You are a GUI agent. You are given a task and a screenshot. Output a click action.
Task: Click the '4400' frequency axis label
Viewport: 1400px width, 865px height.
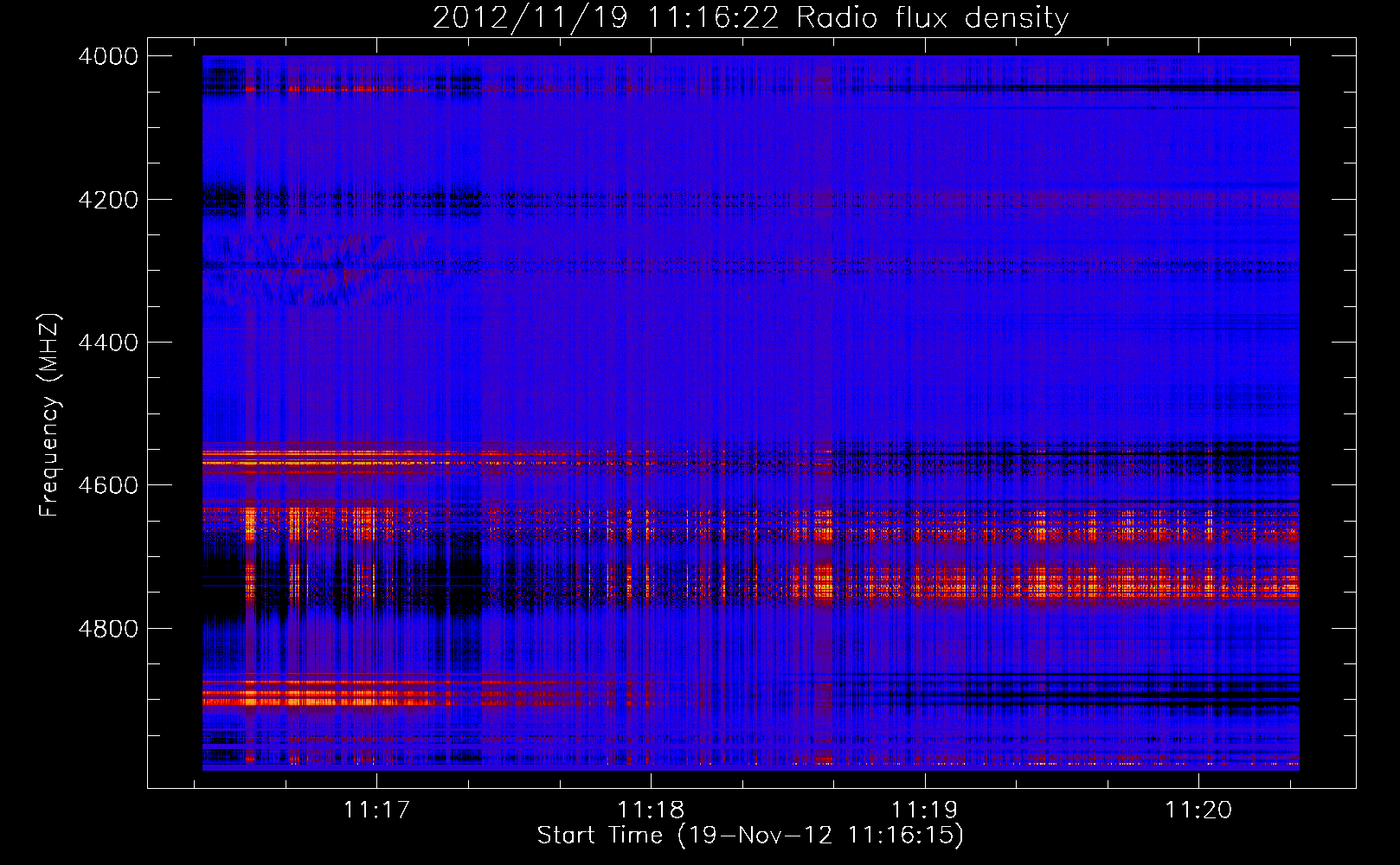pyautogui.click(x=108, y=343)
